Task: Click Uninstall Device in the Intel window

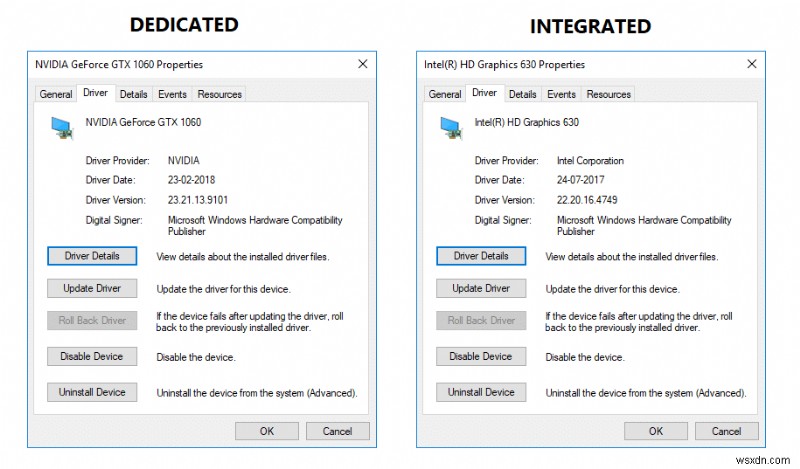Action: 481,392
